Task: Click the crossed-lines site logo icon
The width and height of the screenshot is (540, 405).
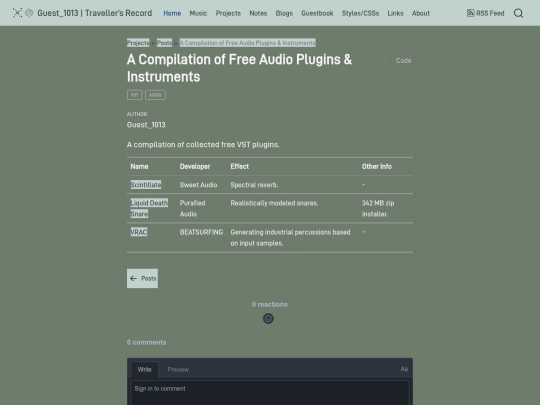Action: pyautogui.click(x=17, y=13)
